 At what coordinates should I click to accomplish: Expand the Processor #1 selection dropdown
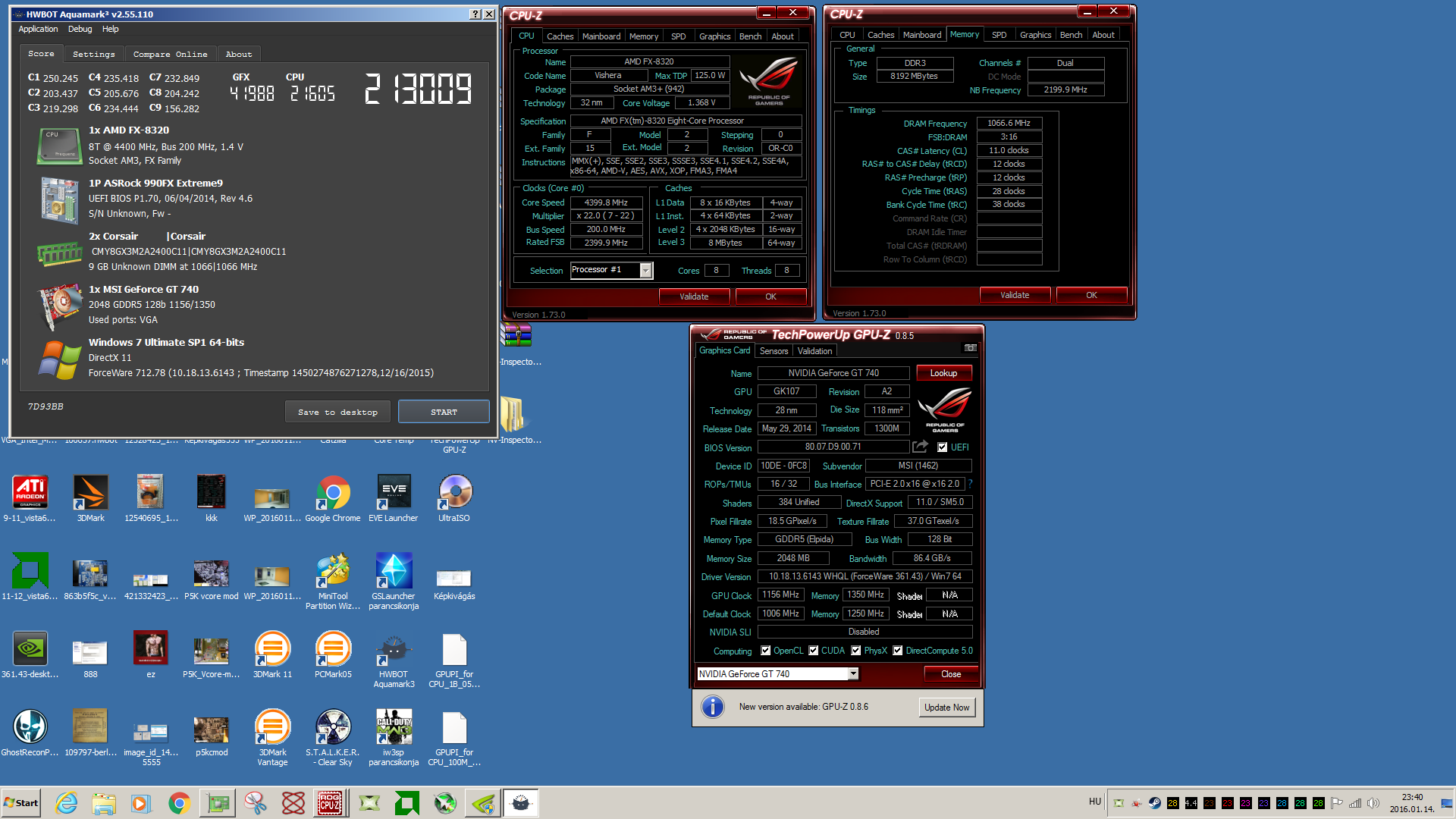(645, 270)
